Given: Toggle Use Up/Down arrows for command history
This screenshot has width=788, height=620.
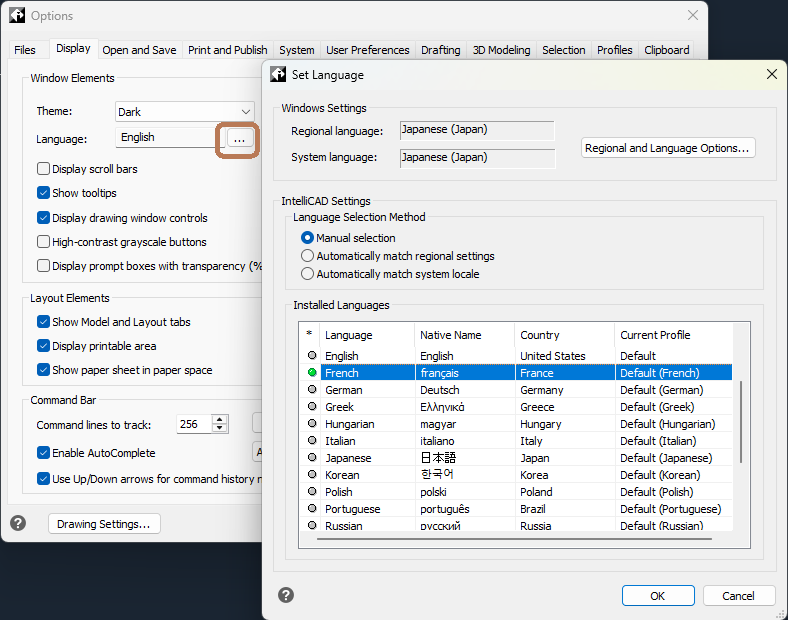Looking at the screenshot, I should (x=44, y=478).
